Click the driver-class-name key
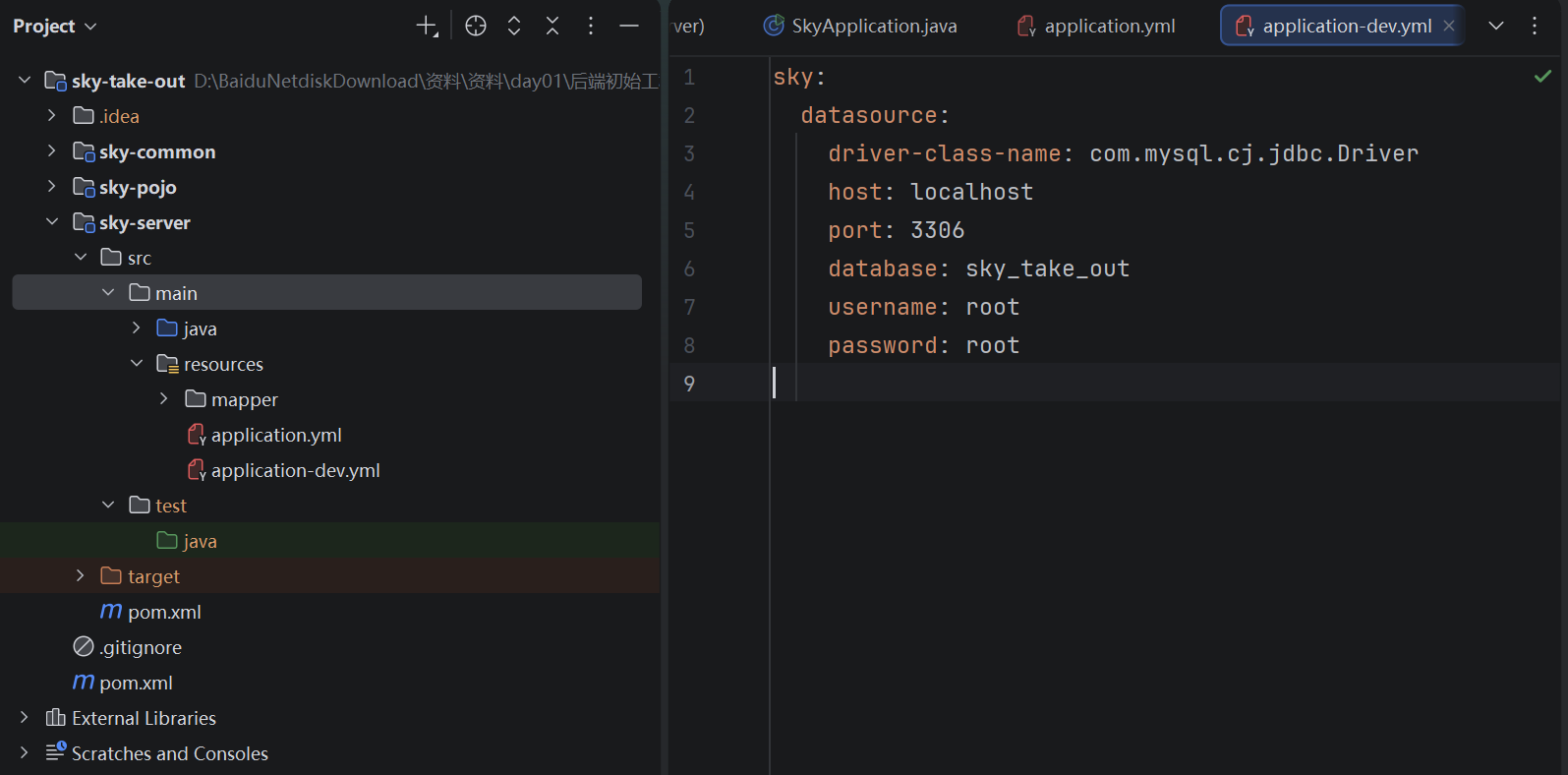1568x775 pixels. 944,153
